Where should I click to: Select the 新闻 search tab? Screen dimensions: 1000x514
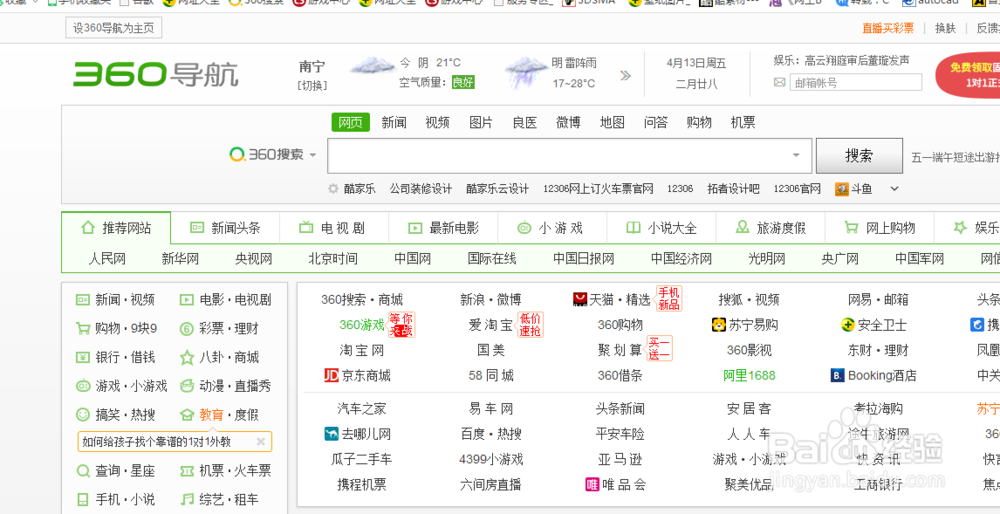pyautogui.click(x=394, y=122)
